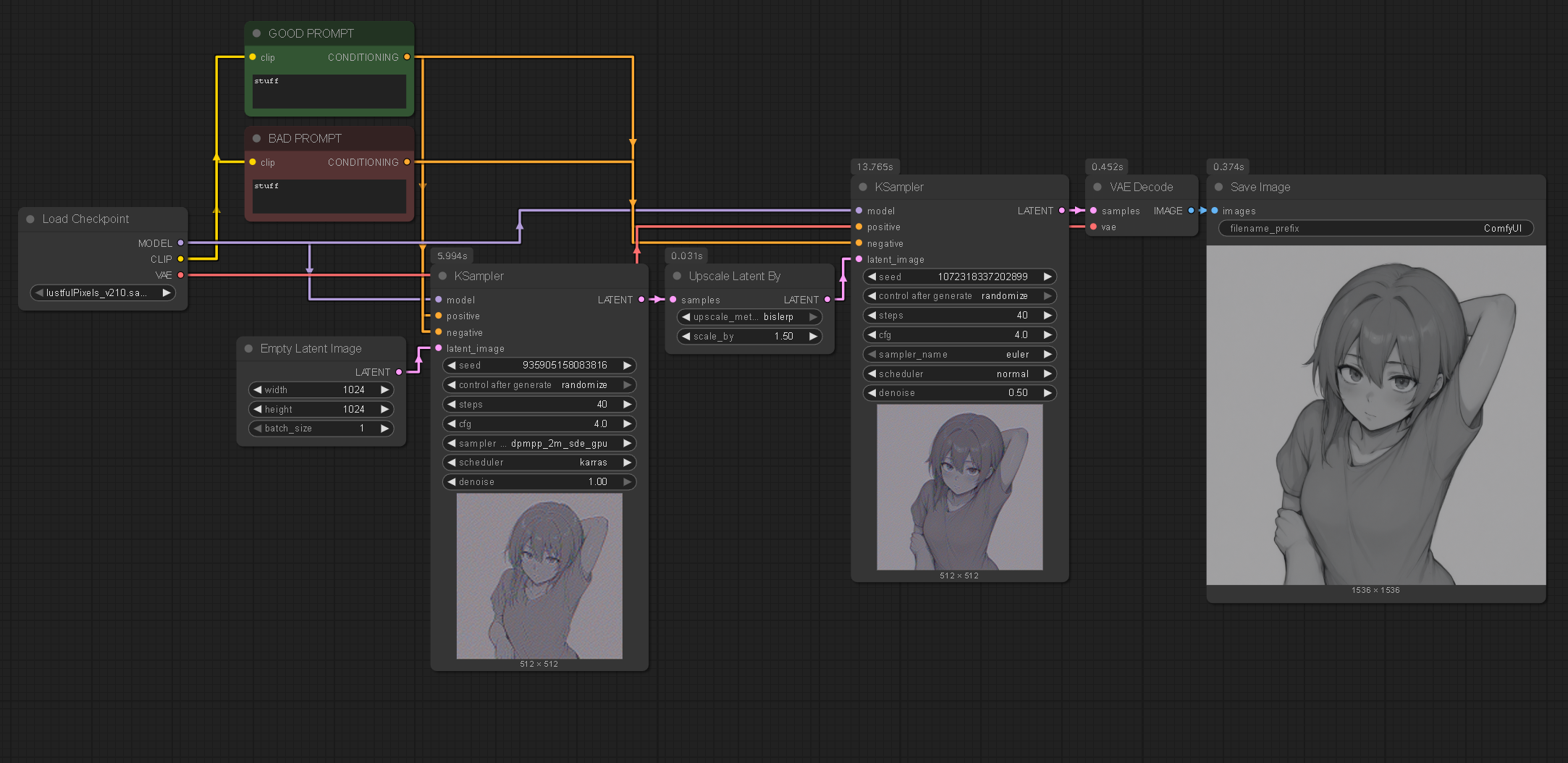Collapse the Save Image node via its dot
The width and height of the screenshot is (1568, 763).
click(1218, 187)
